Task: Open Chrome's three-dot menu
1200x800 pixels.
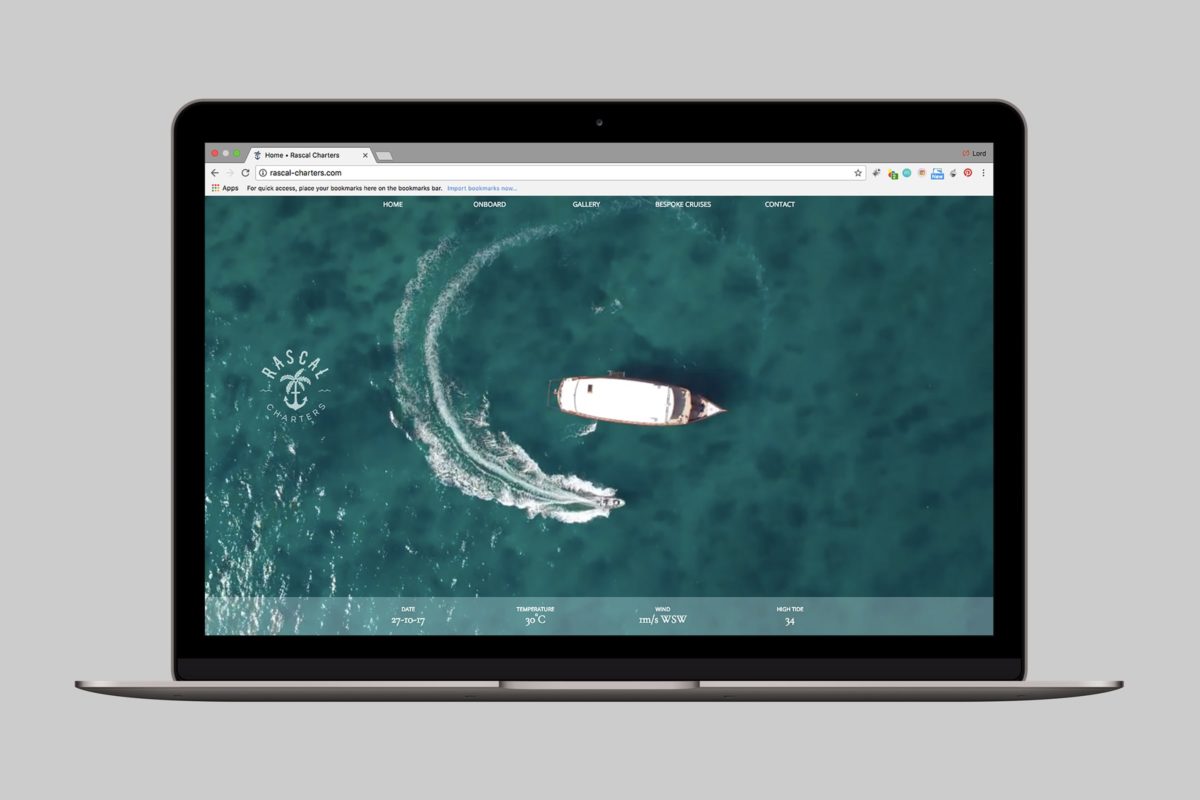Action: point(983,173)
